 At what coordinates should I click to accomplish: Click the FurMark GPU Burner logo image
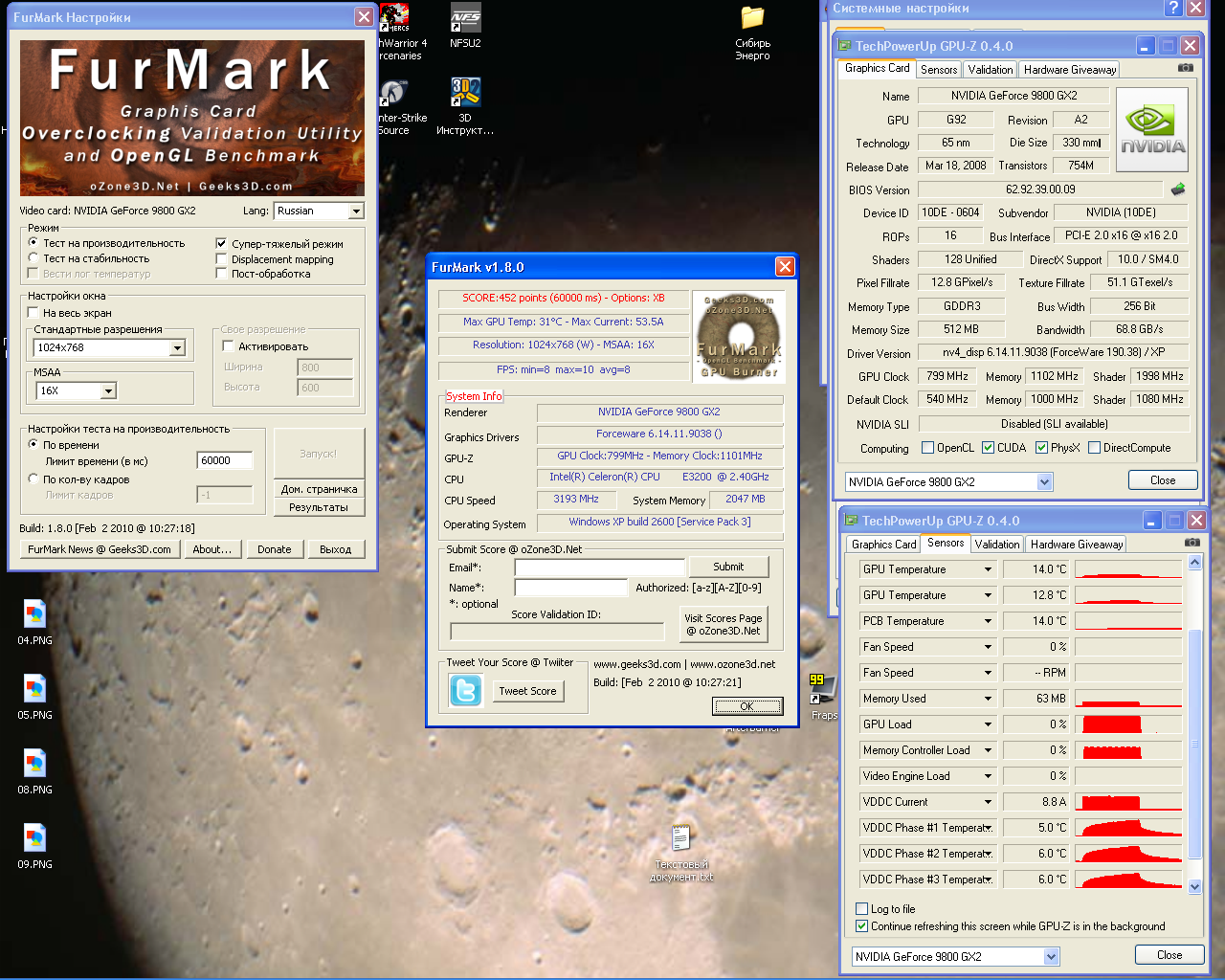[x=738, y=335]
